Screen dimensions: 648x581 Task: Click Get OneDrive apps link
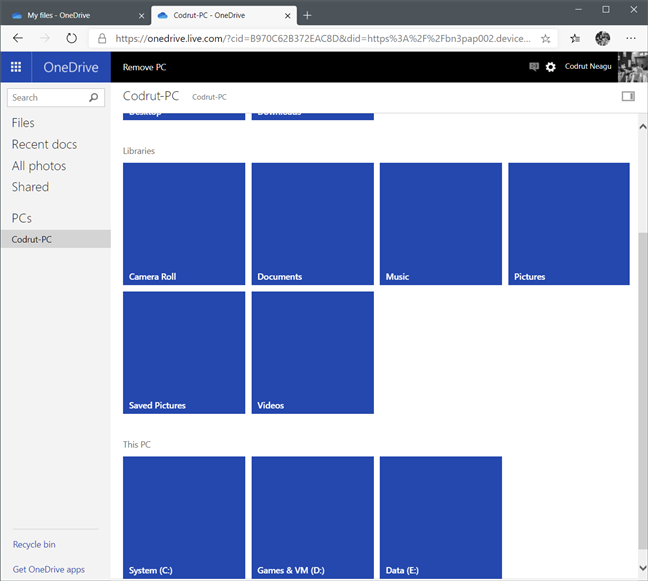pos(49,569)
